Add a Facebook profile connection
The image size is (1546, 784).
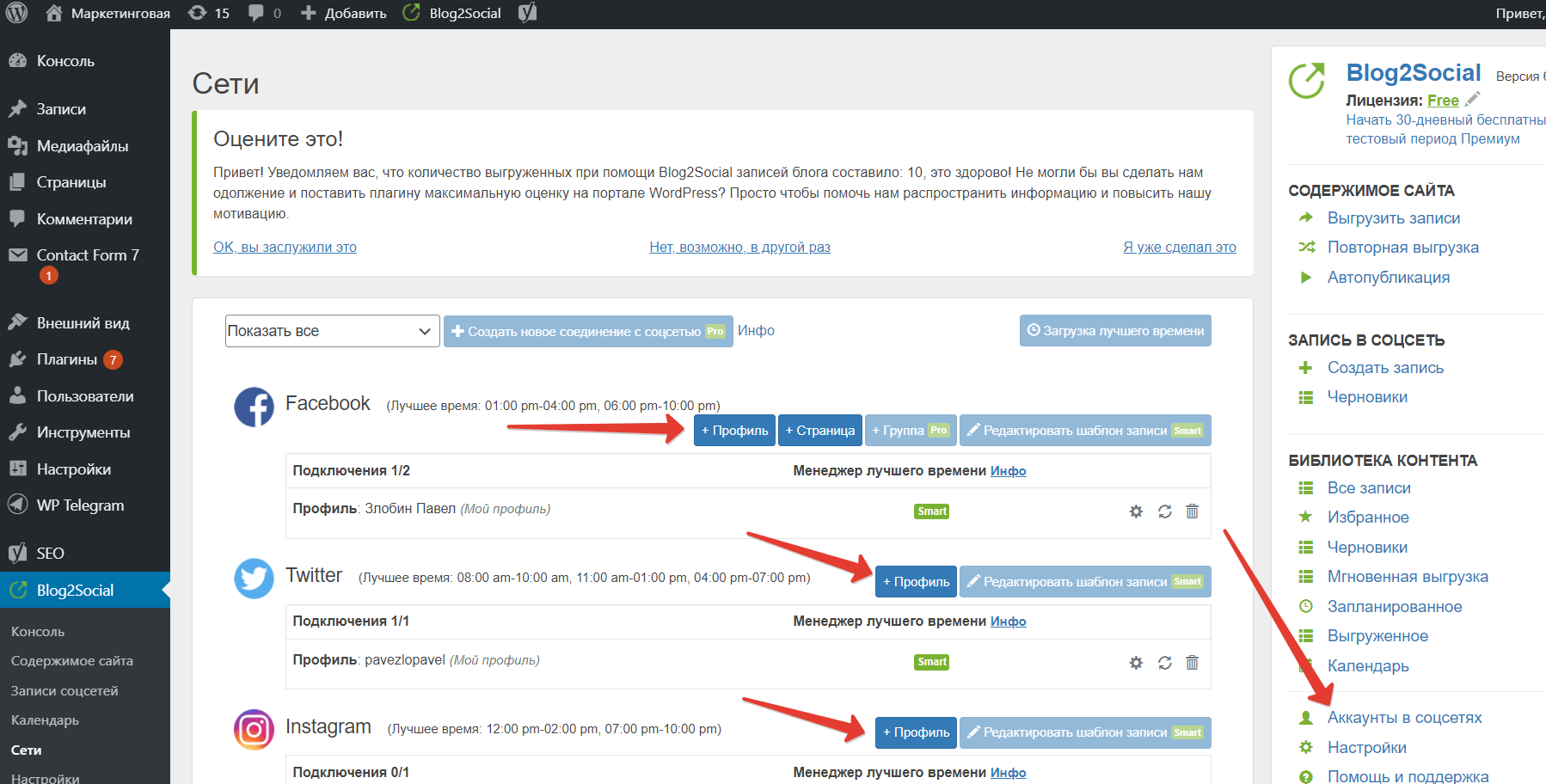coord(735,431)
